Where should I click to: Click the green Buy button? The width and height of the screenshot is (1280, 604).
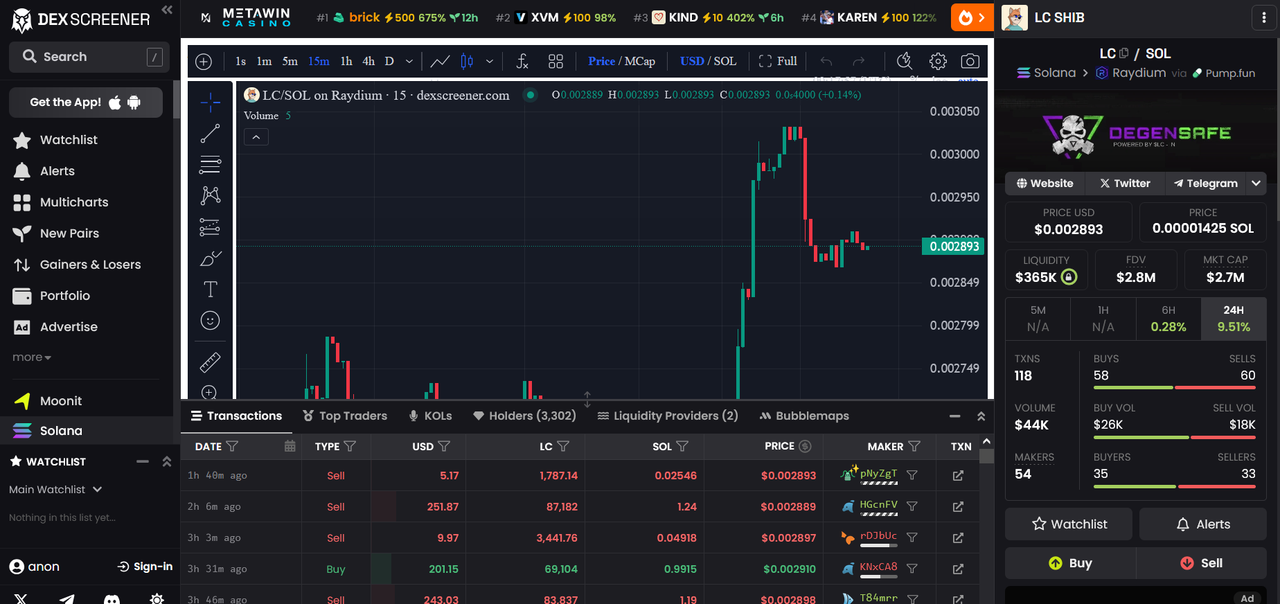[1070, 563]
